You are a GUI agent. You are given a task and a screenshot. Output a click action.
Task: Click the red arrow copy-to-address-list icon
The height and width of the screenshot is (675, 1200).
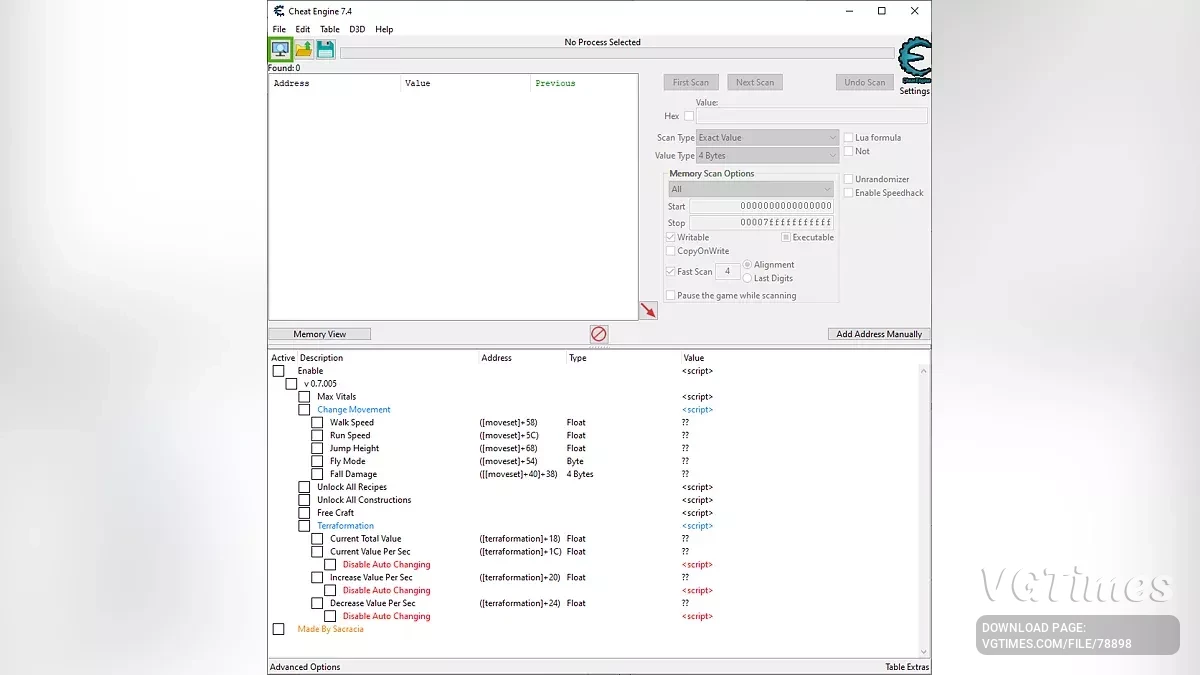648,311
